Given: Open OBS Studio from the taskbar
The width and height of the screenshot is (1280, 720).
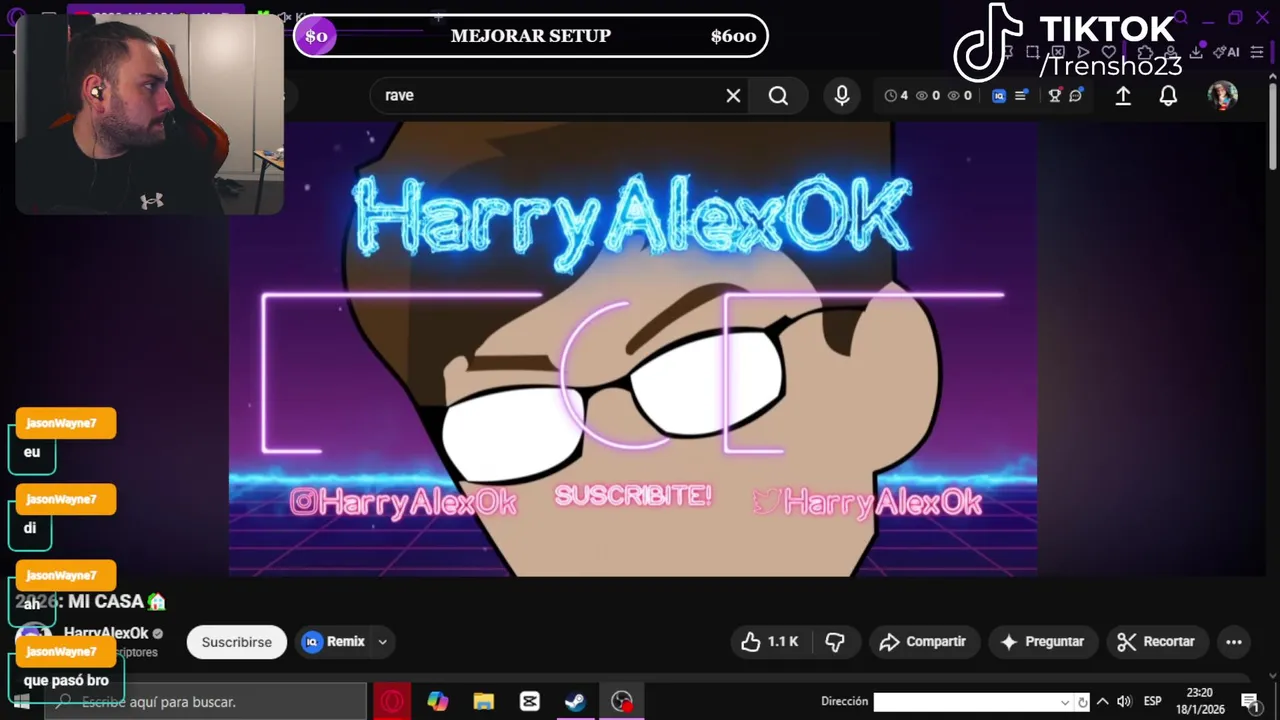Looking at the screenshot, I should (622, 702).
